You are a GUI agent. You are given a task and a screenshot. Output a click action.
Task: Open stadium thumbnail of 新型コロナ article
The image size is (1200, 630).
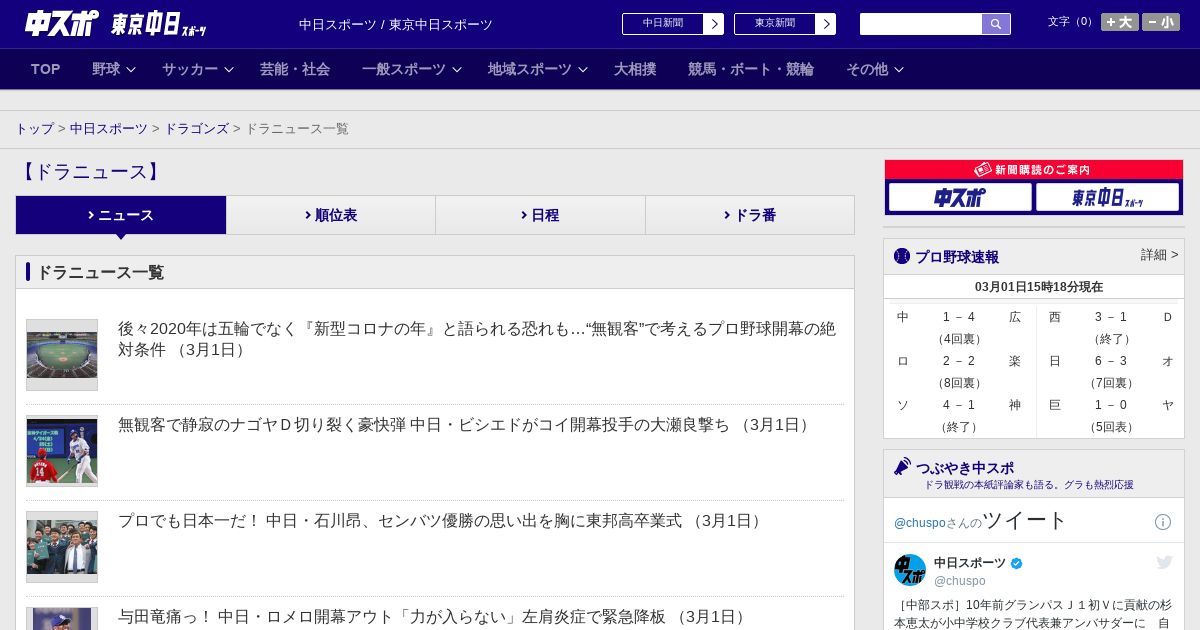coord(62,355)
